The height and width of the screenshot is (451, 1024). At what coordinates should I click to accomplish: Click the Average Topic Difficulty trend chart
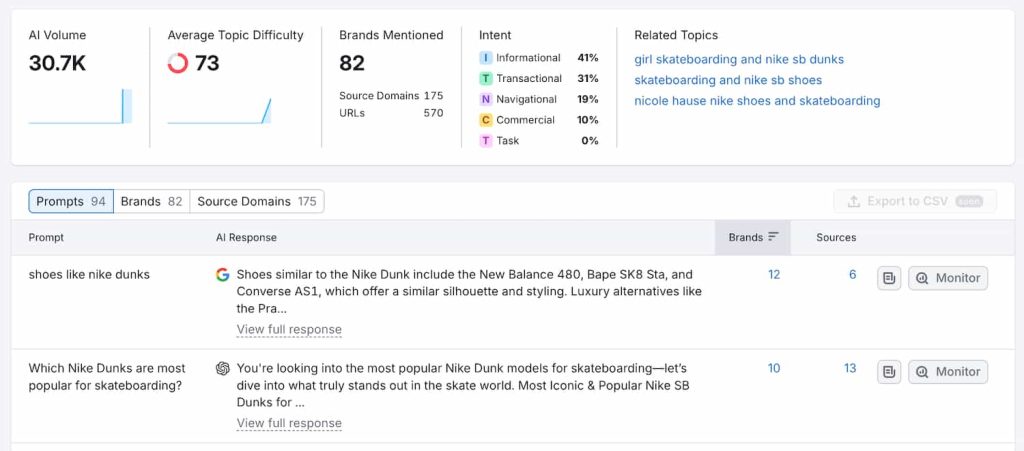tap(219, 110)
